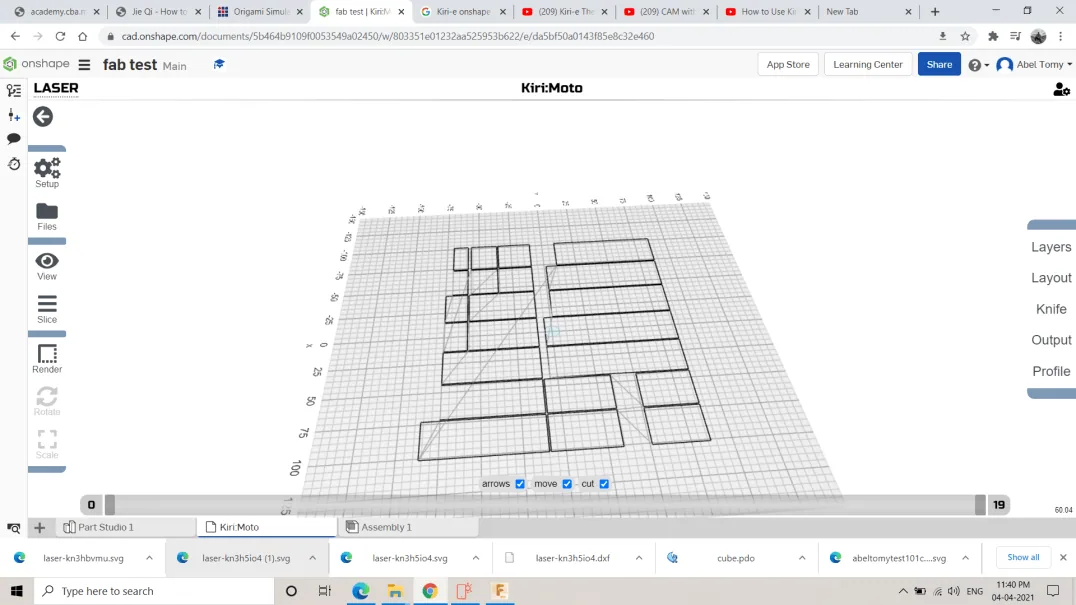Switch to the Part Studio 1 tab

[x=125, y=527]
